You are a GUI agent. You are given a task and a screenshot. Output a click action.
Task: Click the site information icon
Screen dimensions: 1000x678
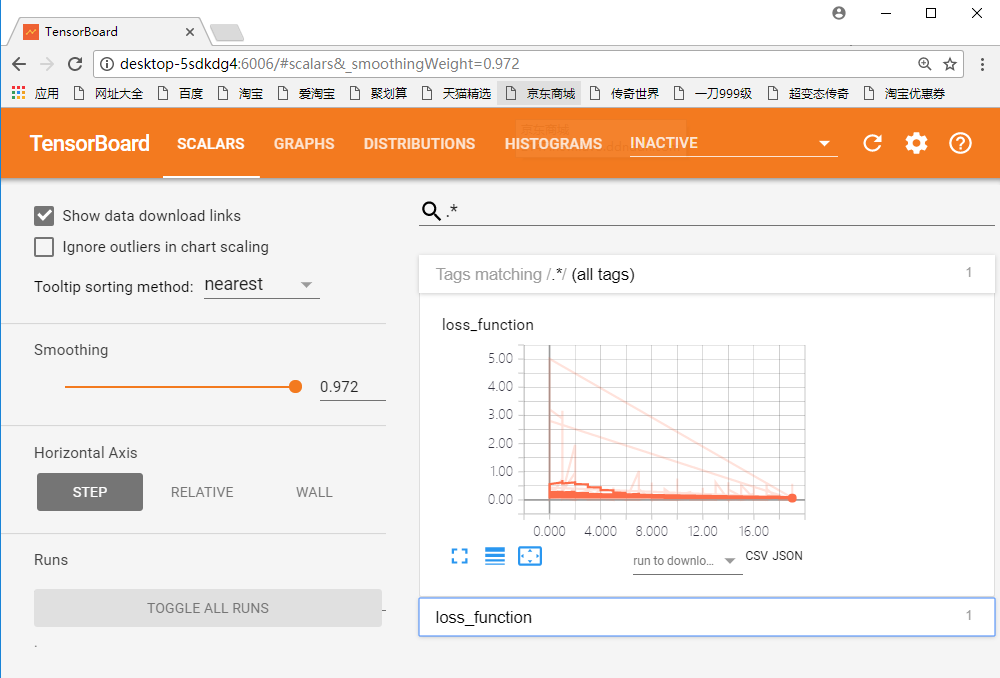(107, 64)
